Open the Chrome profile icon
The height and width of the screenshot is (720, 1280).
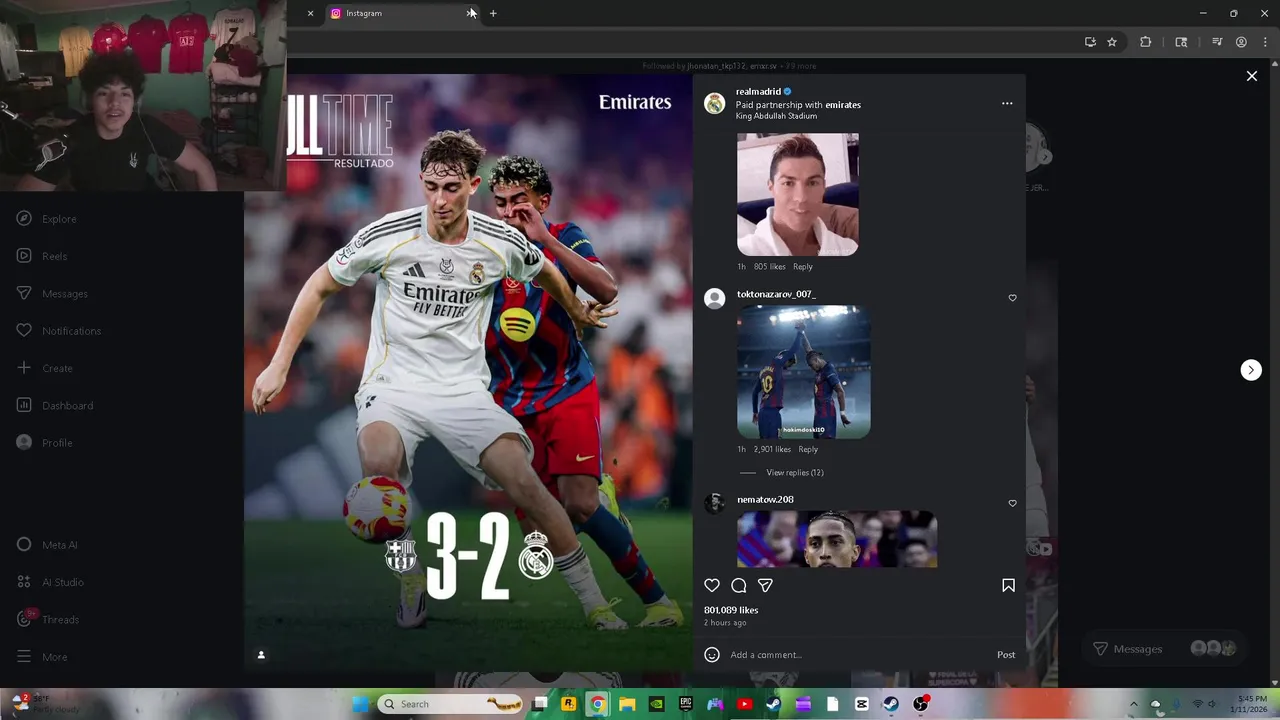click(x=1241, y=42)
